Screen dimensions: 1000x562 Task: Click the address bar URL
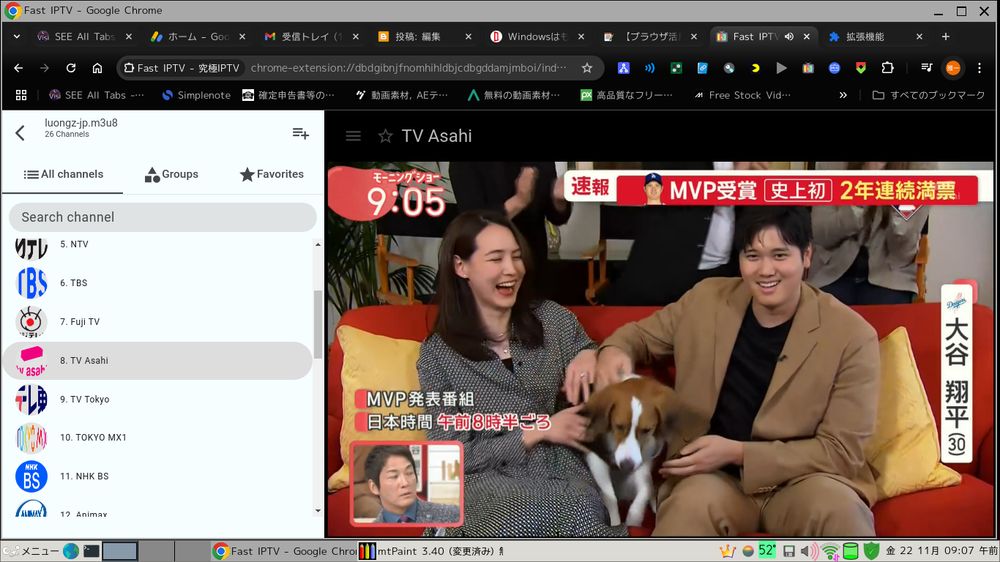408,68
